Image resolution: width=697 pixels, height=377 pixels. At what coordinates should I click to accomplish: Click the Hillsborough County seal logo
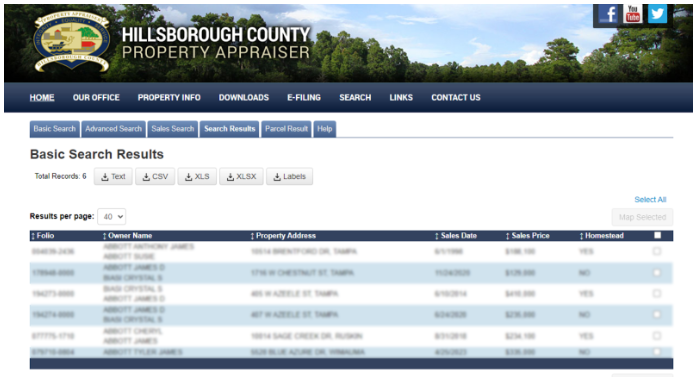click(72, 41)
